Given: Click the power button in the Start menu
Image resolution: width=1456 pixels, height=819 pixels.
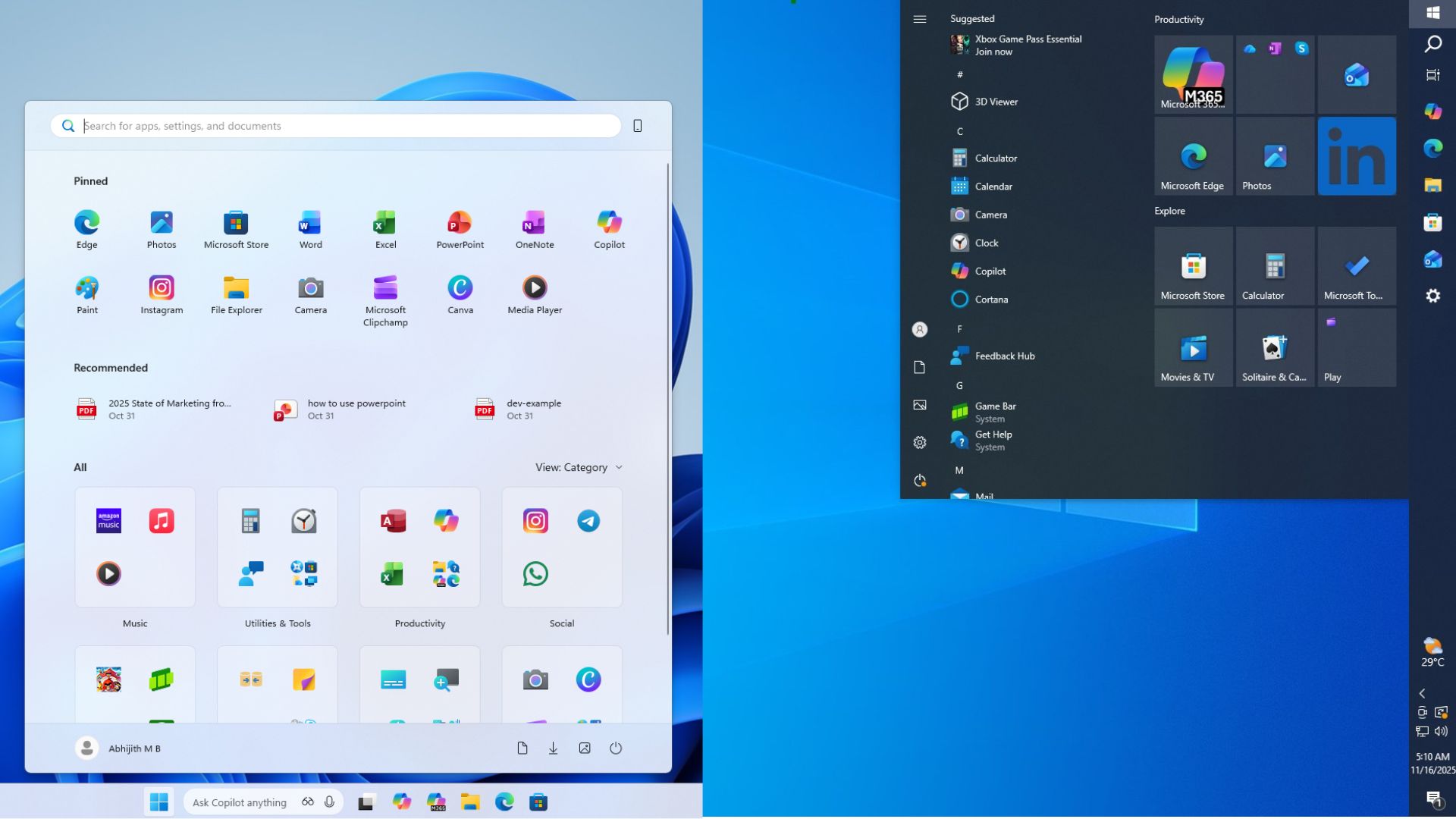Looking at the screenshot, I should (x=615, y=748).
